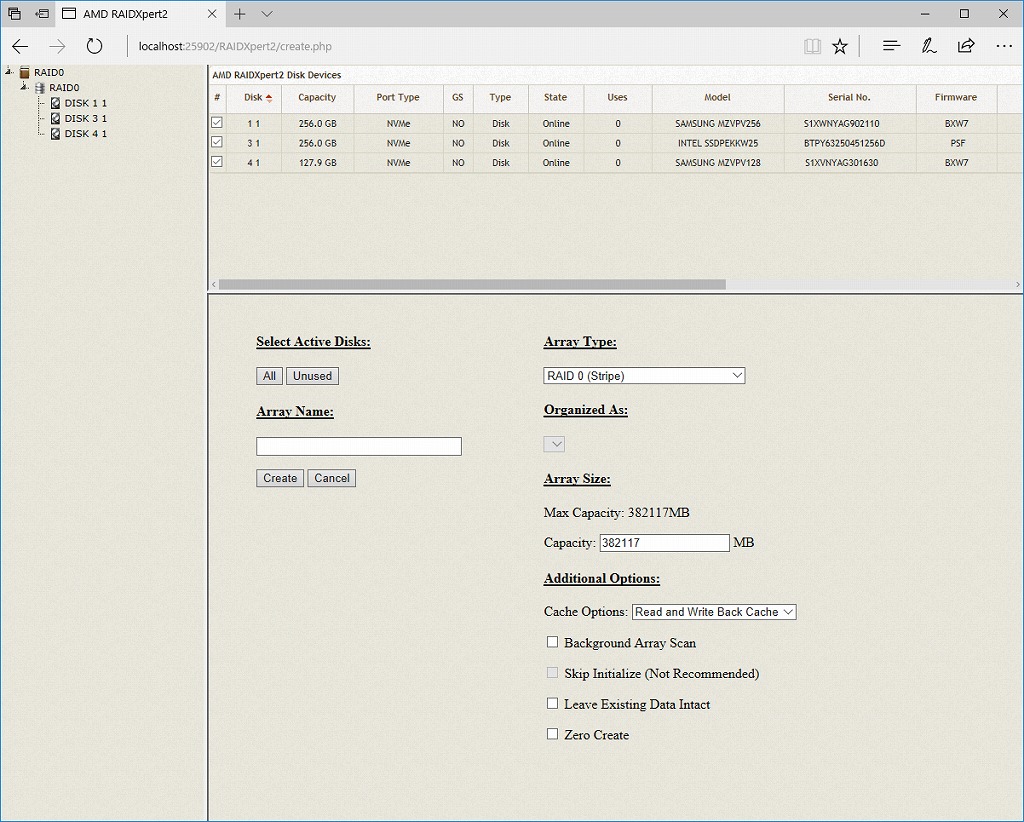Open the Hub lines icon
The width and height of the screenshot is (1024, 822).
[892, 46]
